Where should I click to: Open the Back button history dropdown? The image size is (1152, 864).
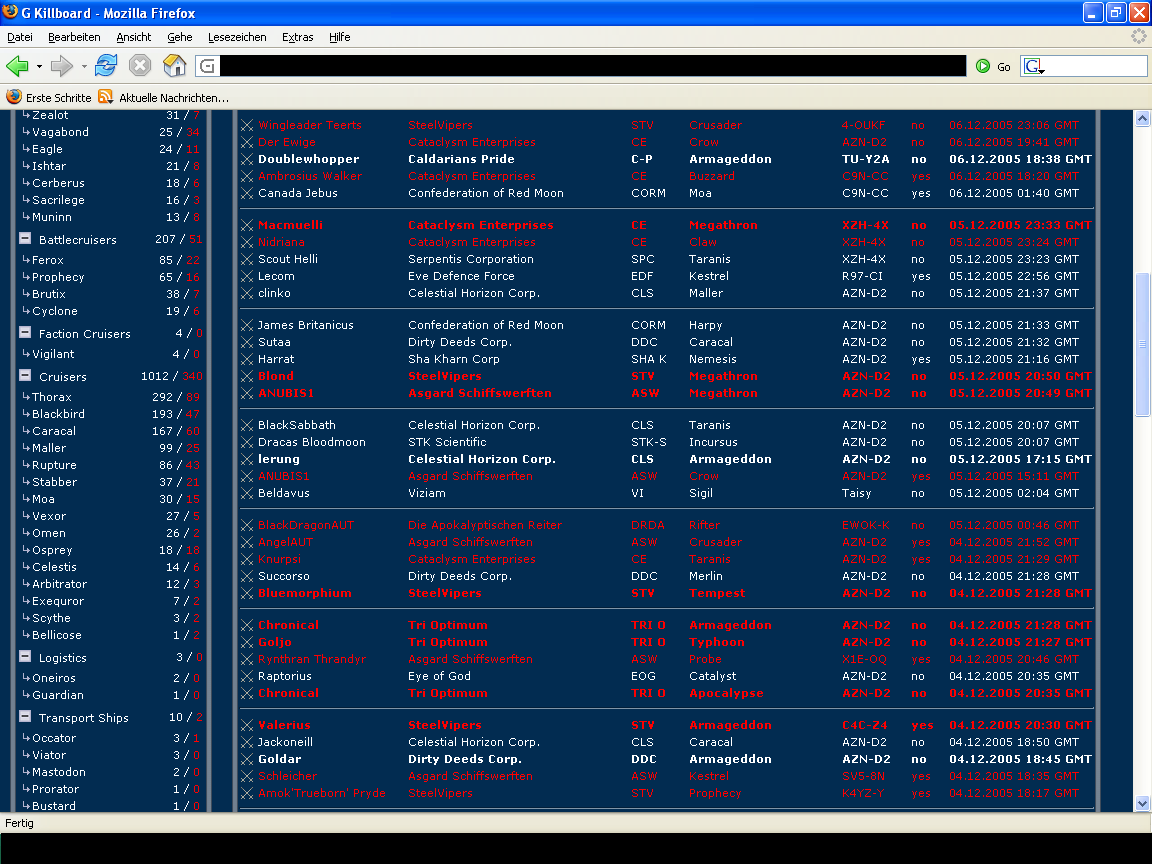click(x=39, y=67)
